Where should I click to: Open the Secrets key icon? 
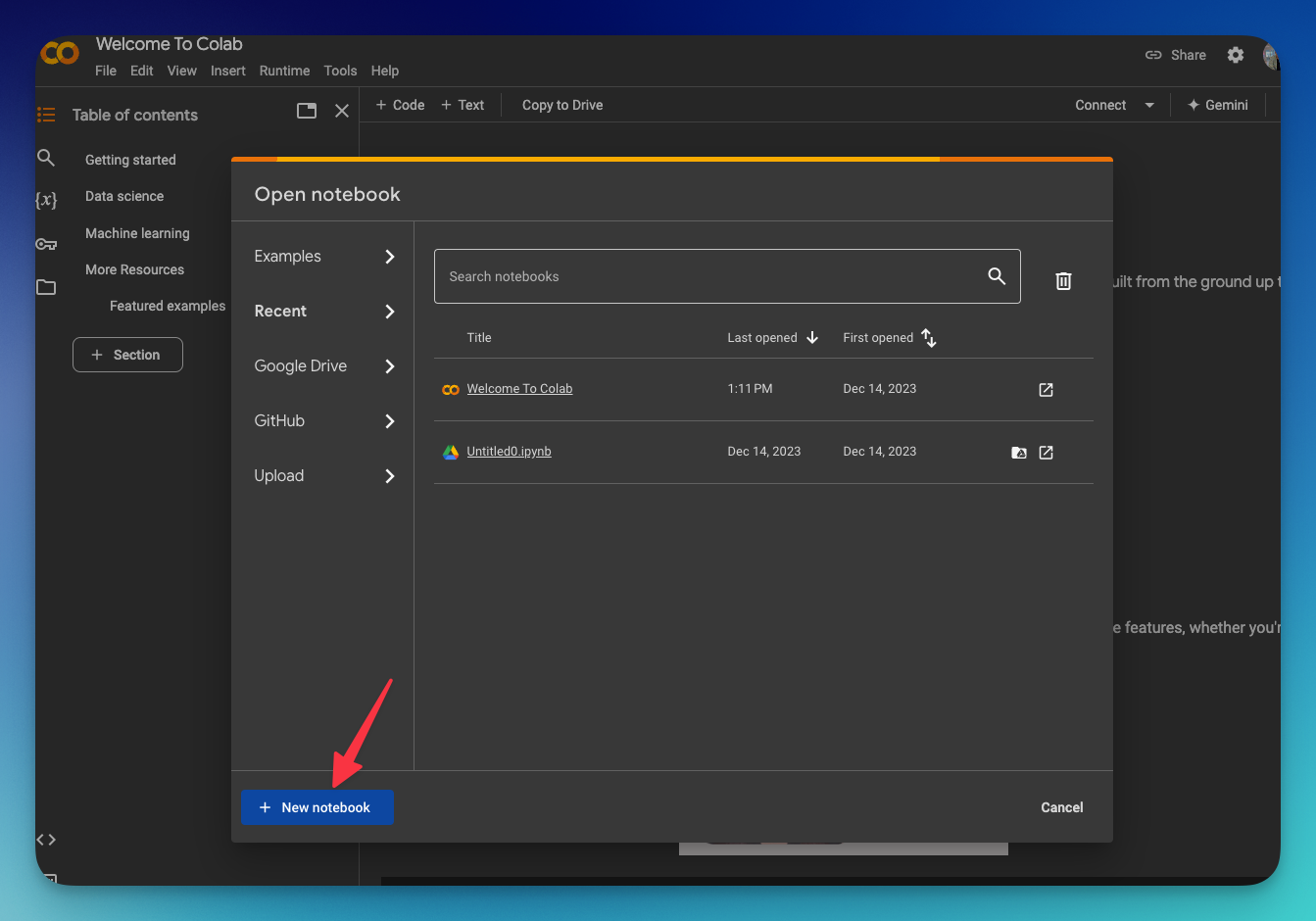point(46,244)
